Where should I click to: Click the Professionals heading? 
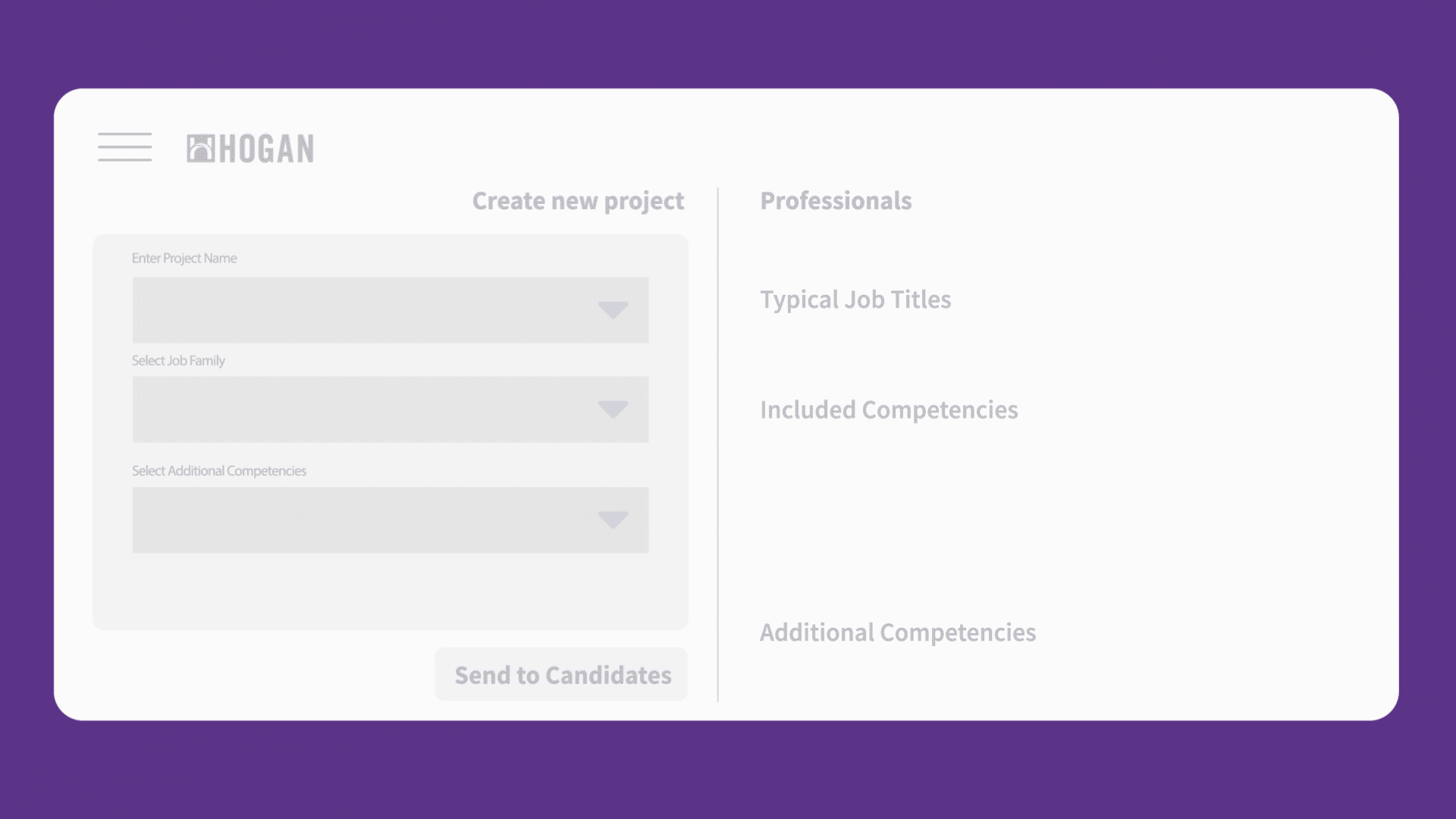point(836,201)
